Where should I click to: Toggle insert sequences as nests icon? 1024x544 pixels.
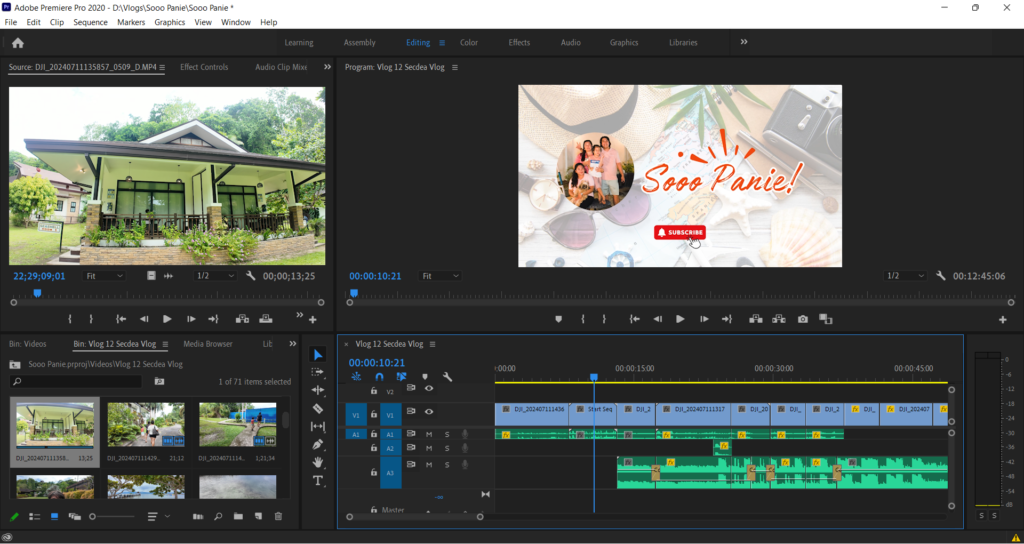coord(357,377)
